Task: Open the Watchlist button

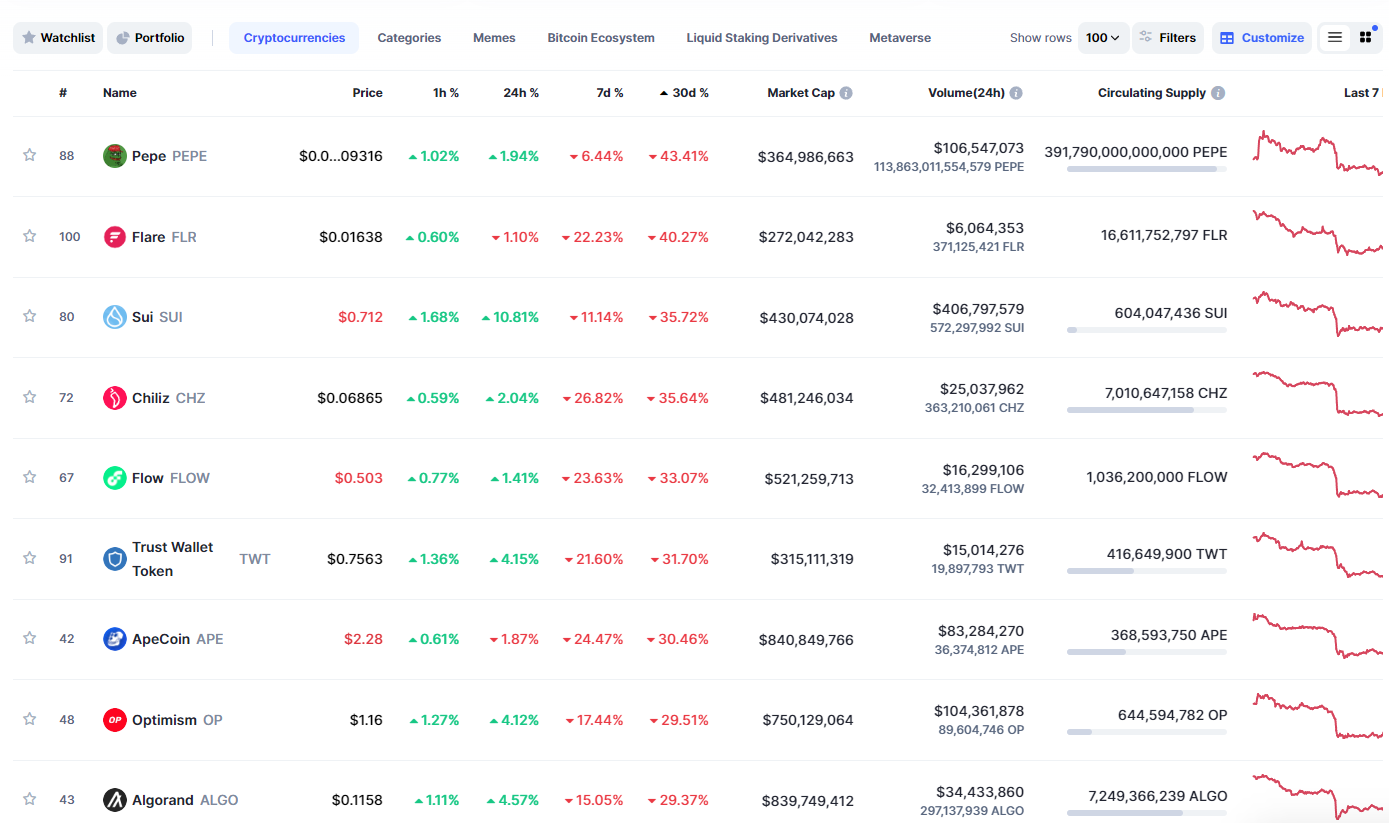Action: point(58,38)
